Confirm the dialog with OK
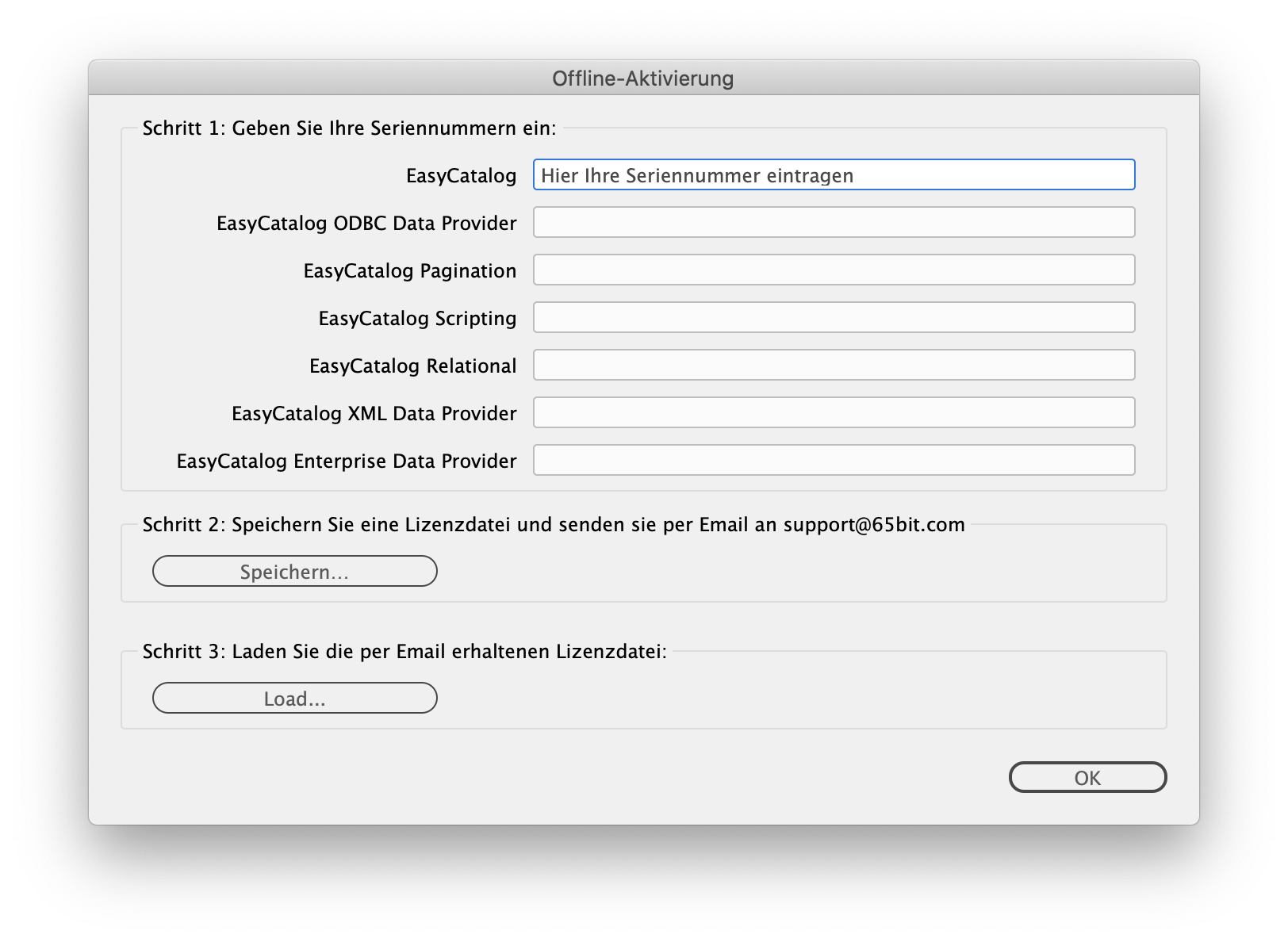1288x942 pixels. [1087, 778]
